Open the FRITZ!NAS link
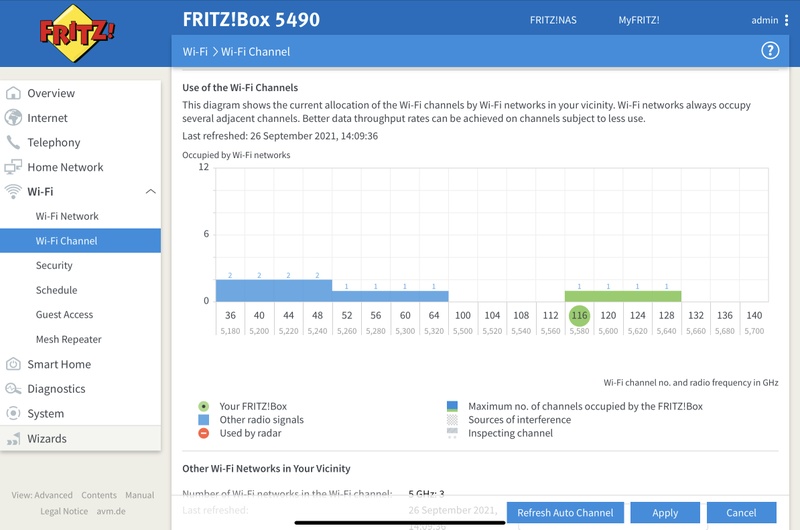800x530 pixels. [553, 20]
